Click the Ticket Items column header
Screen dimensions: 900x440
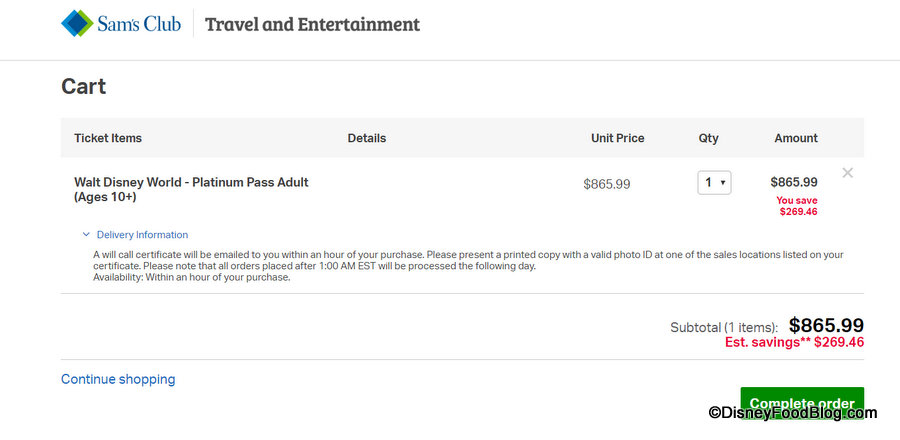pyautogui.click(x=108, y=138)
